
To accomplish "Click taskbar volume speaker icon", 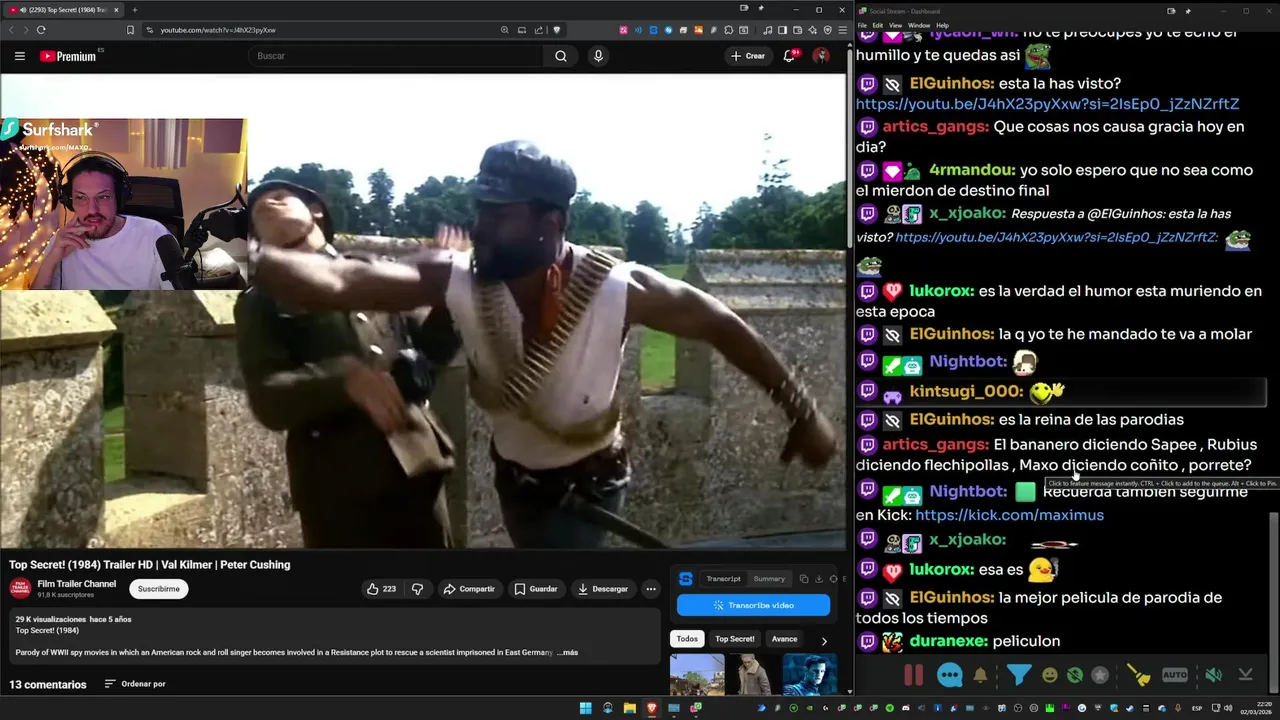I will click(1227, 708).
